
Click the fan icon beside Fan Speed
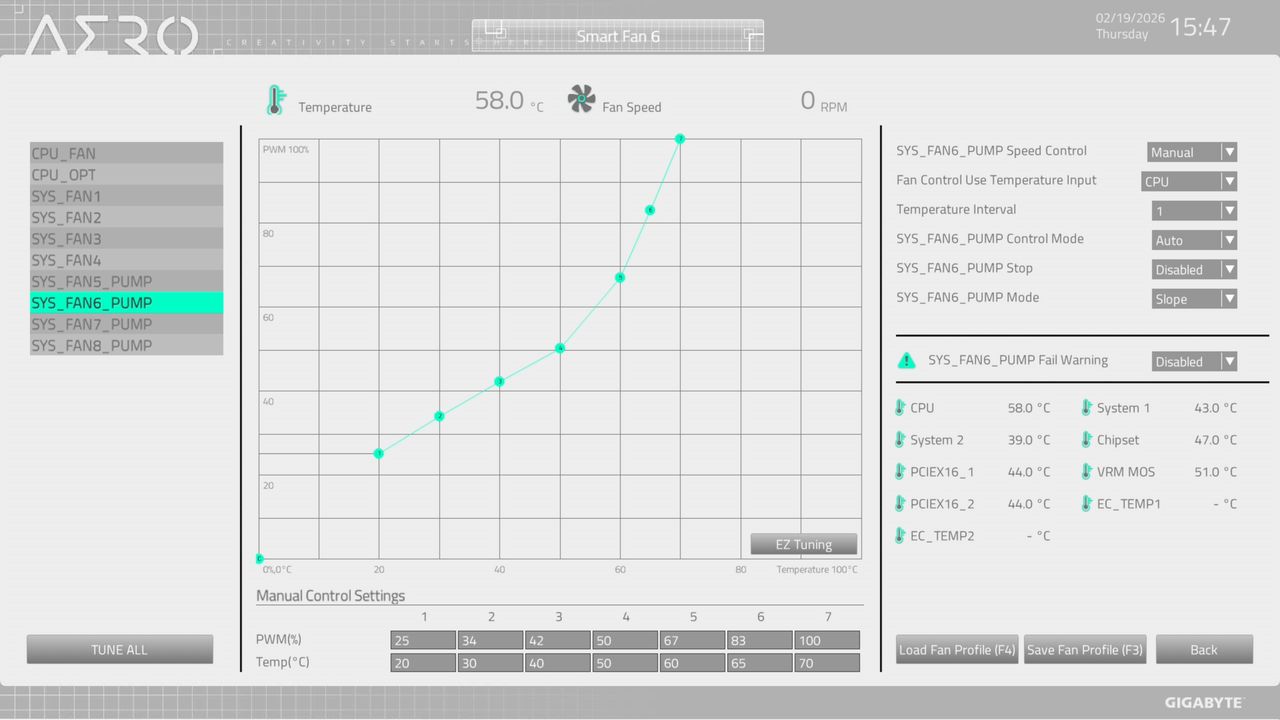coord(581,99)
